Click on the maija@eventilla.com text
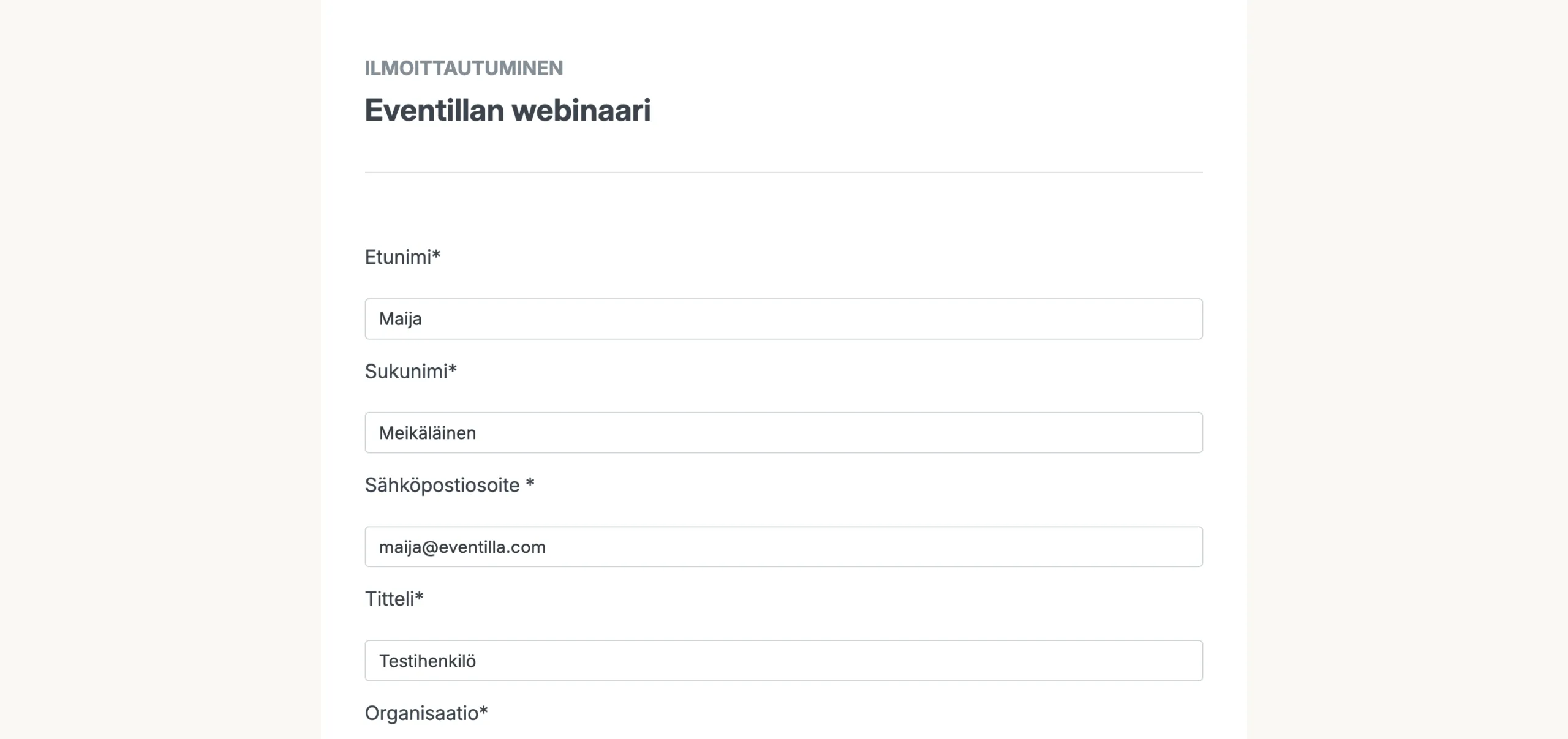 point(462,547)
